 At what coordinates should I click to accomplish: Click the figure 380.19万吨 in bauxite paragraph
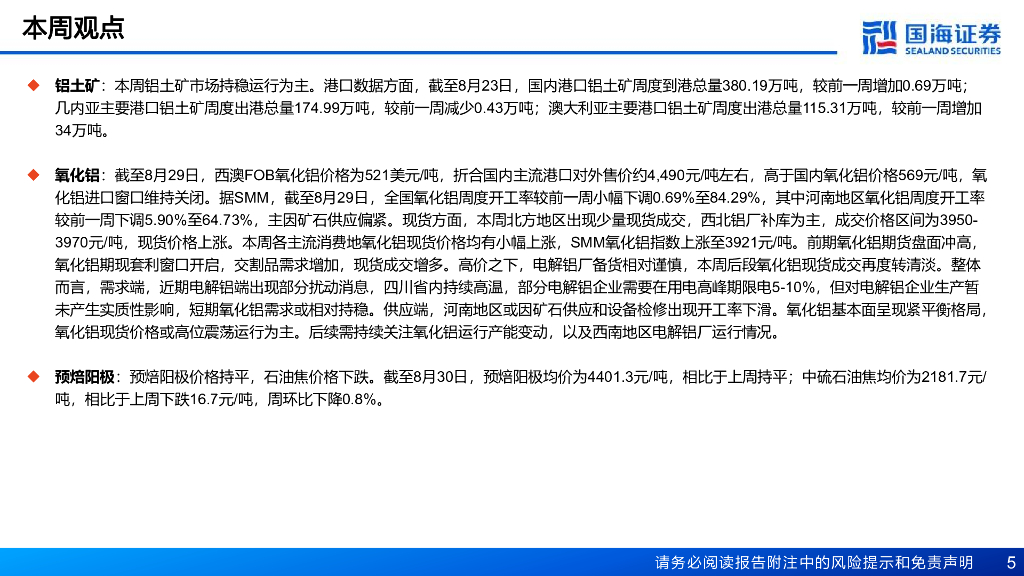click(x=760, y=86)
